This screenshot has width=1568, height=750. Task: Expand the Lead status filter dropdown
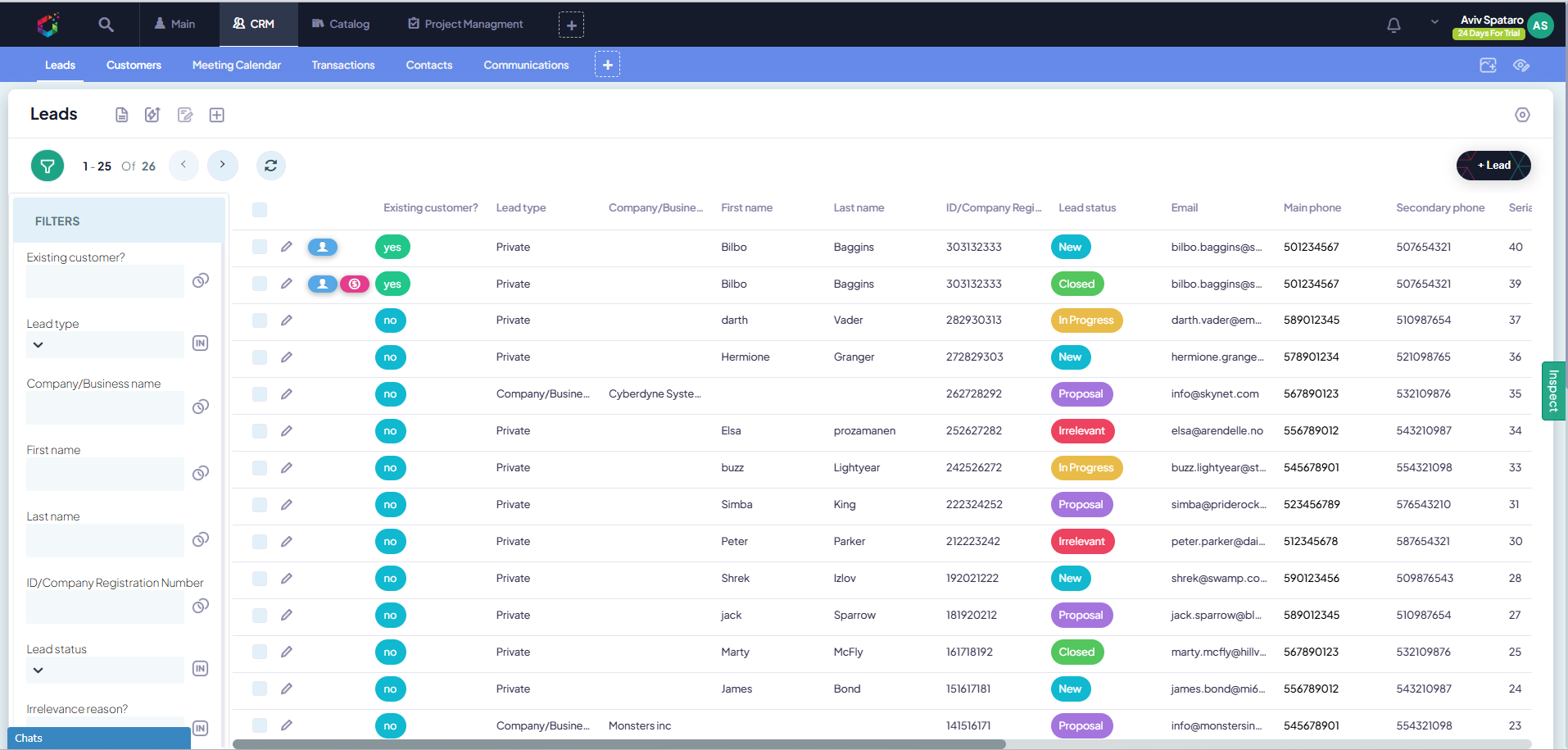point(38,670)
